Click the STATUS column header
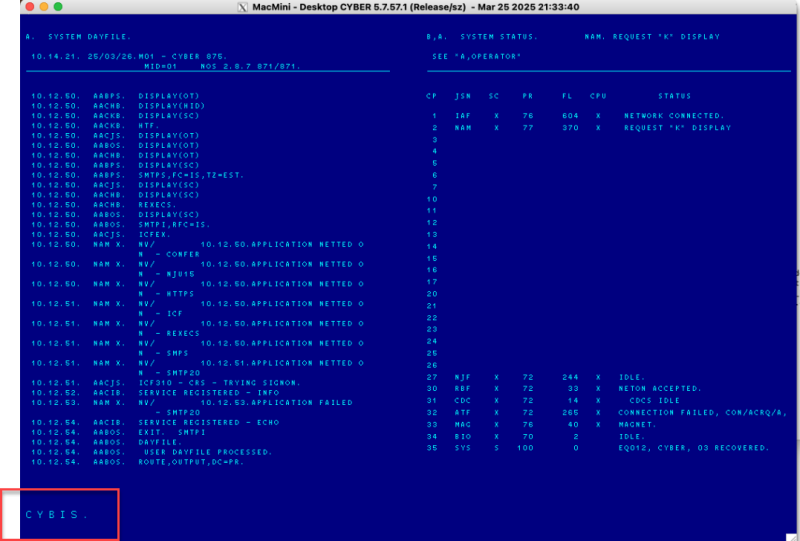Screen dimensions: 800x541 point(674,96)
